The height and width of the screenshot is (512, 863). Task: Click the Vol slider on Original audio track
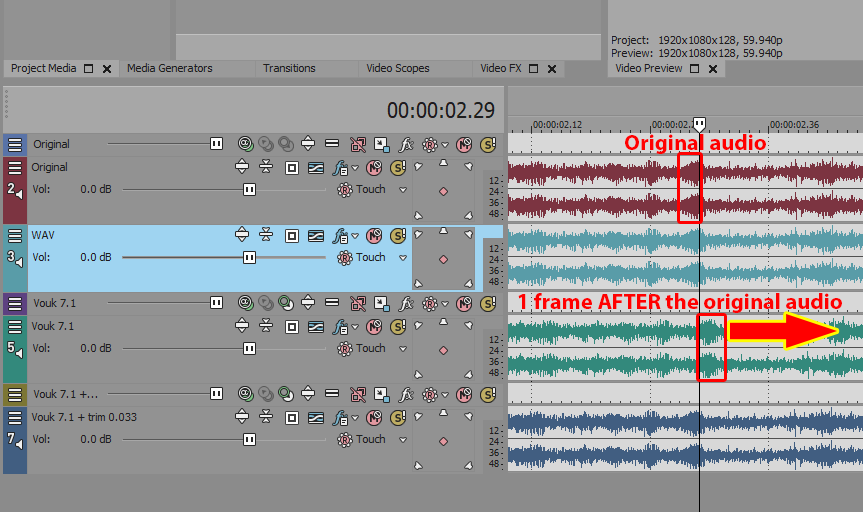tap(249, 189)
